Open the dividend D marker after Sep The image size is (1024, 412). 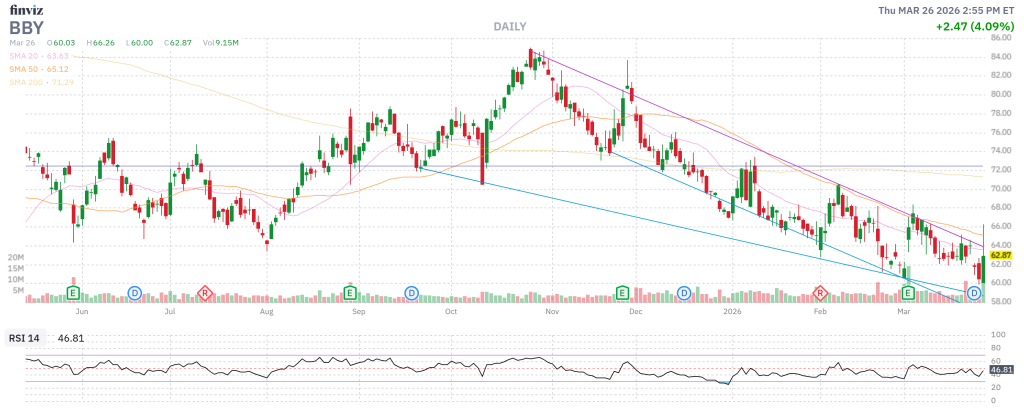[411, 292]
